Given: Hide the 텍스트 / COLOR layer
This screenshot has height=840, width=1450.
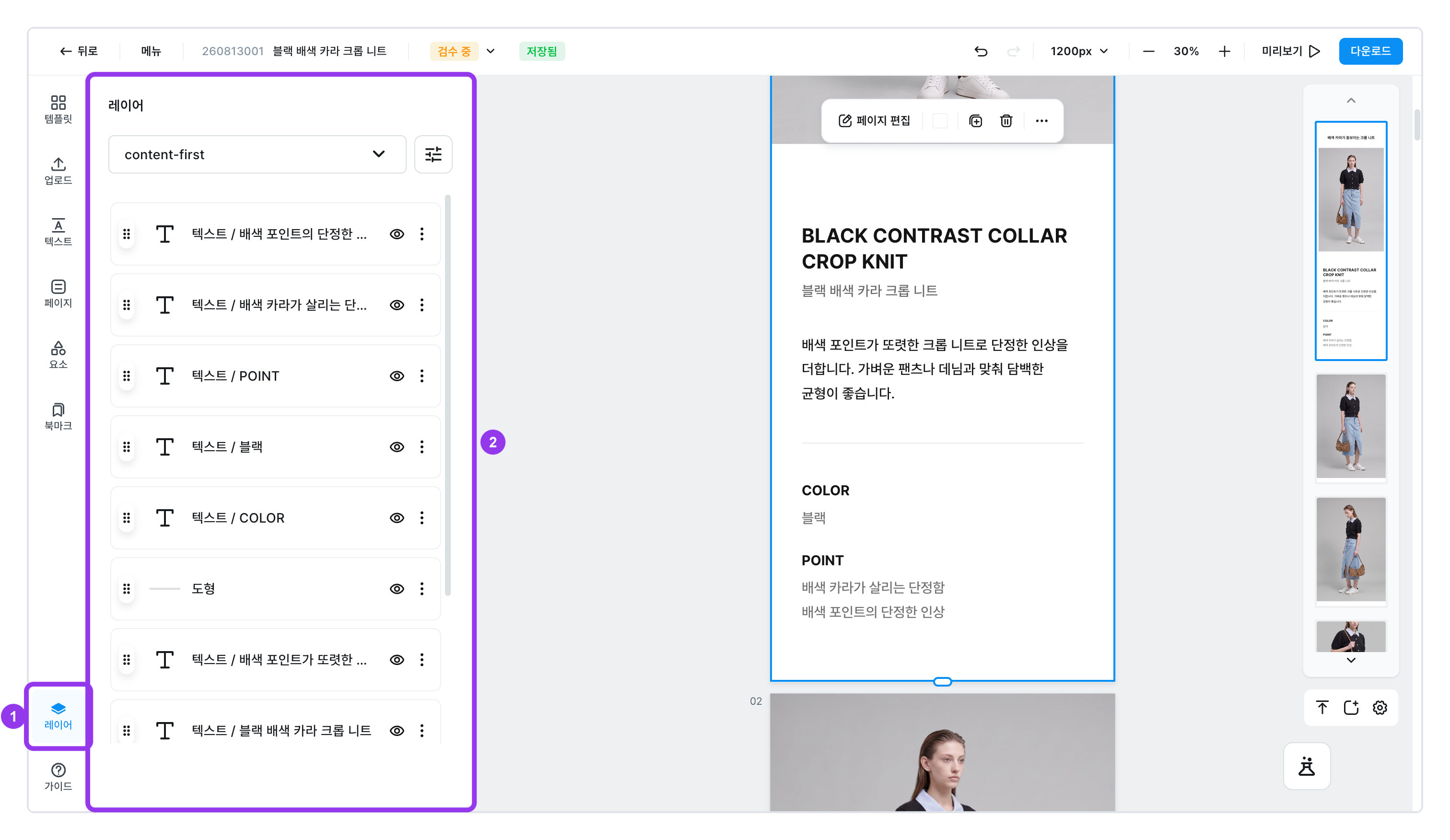Looking at the screenshot, I should [x=397, y=518].
